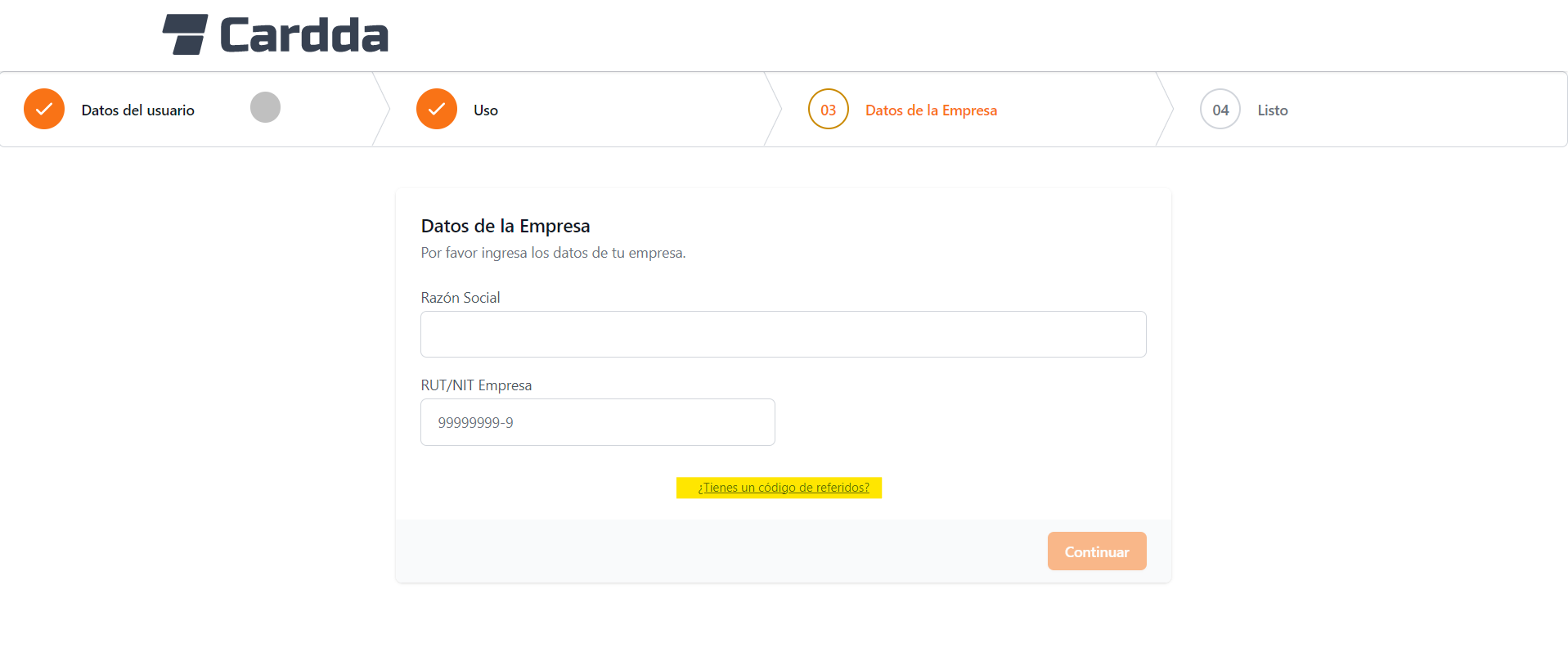Click the gray circle near Datos del usuario
Image resolution: width=1568 pixels, height=648 pixels.
tap(265, 107)
